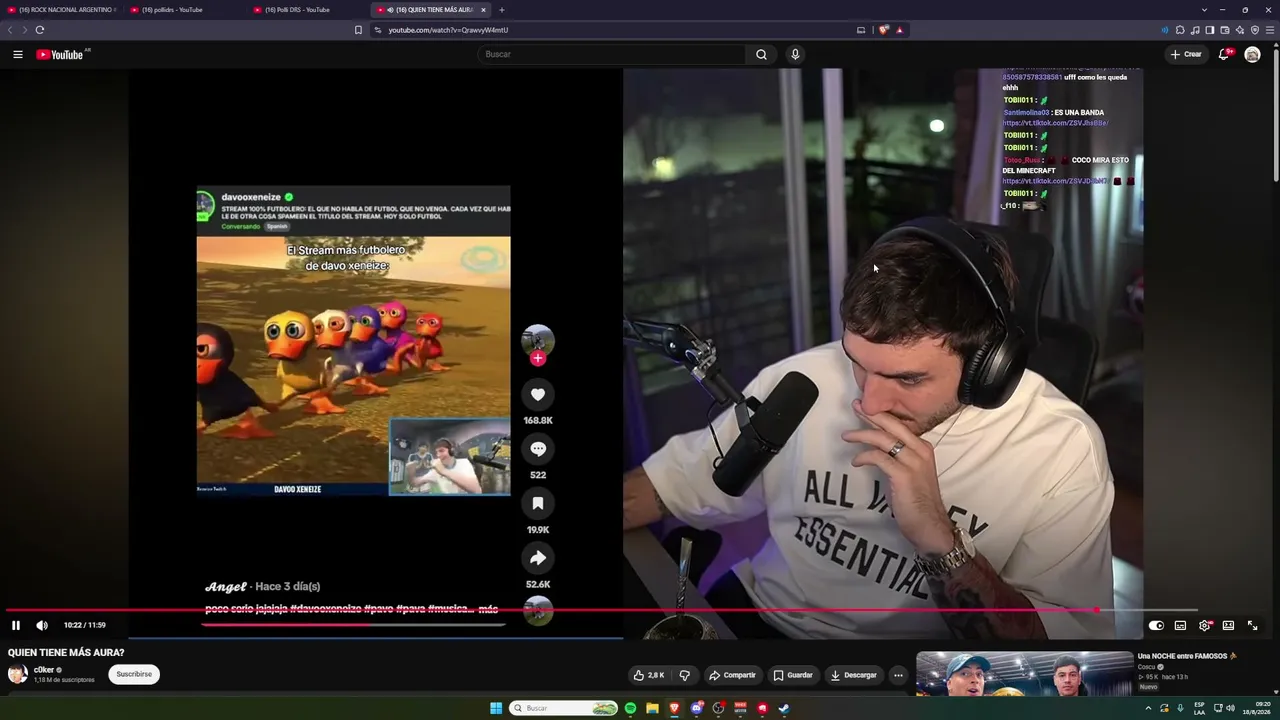Viewport: 1280px width, 720px height.
Task: Open the taskbar volume control
Action: point(1230,708)
